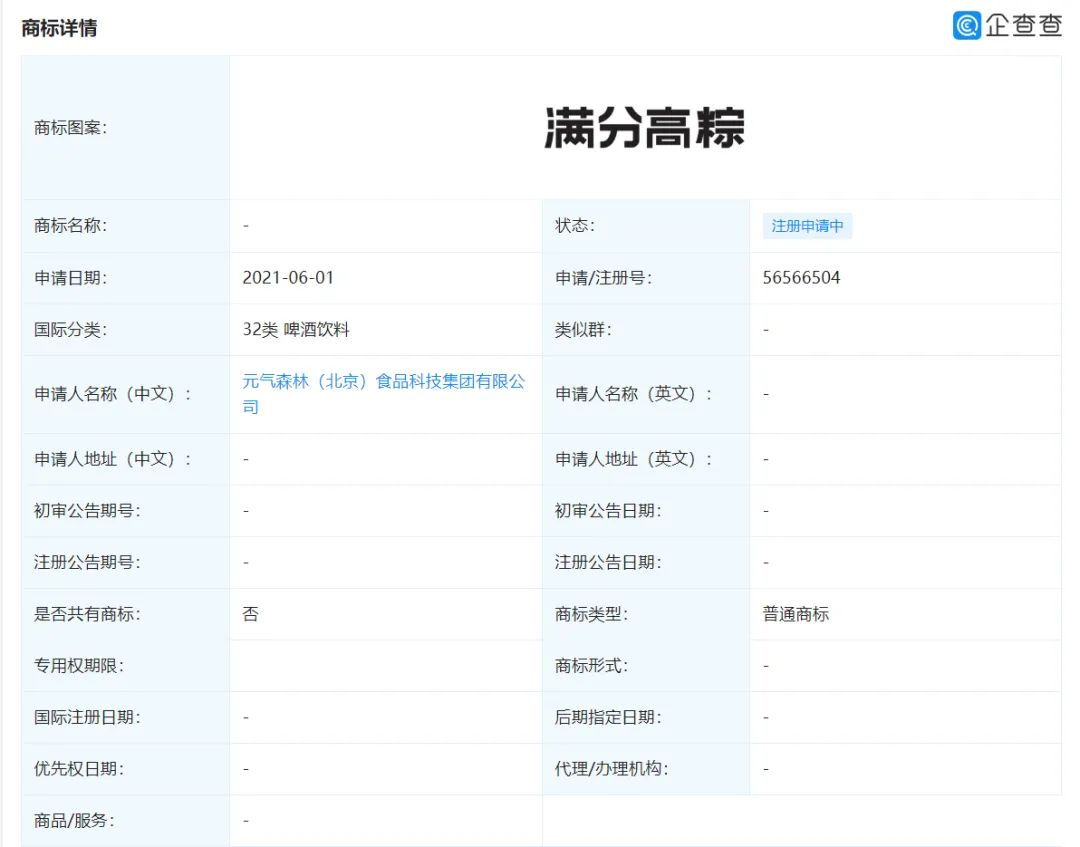
Task: Click the 状态 field label
Action: tap(575, 226)
